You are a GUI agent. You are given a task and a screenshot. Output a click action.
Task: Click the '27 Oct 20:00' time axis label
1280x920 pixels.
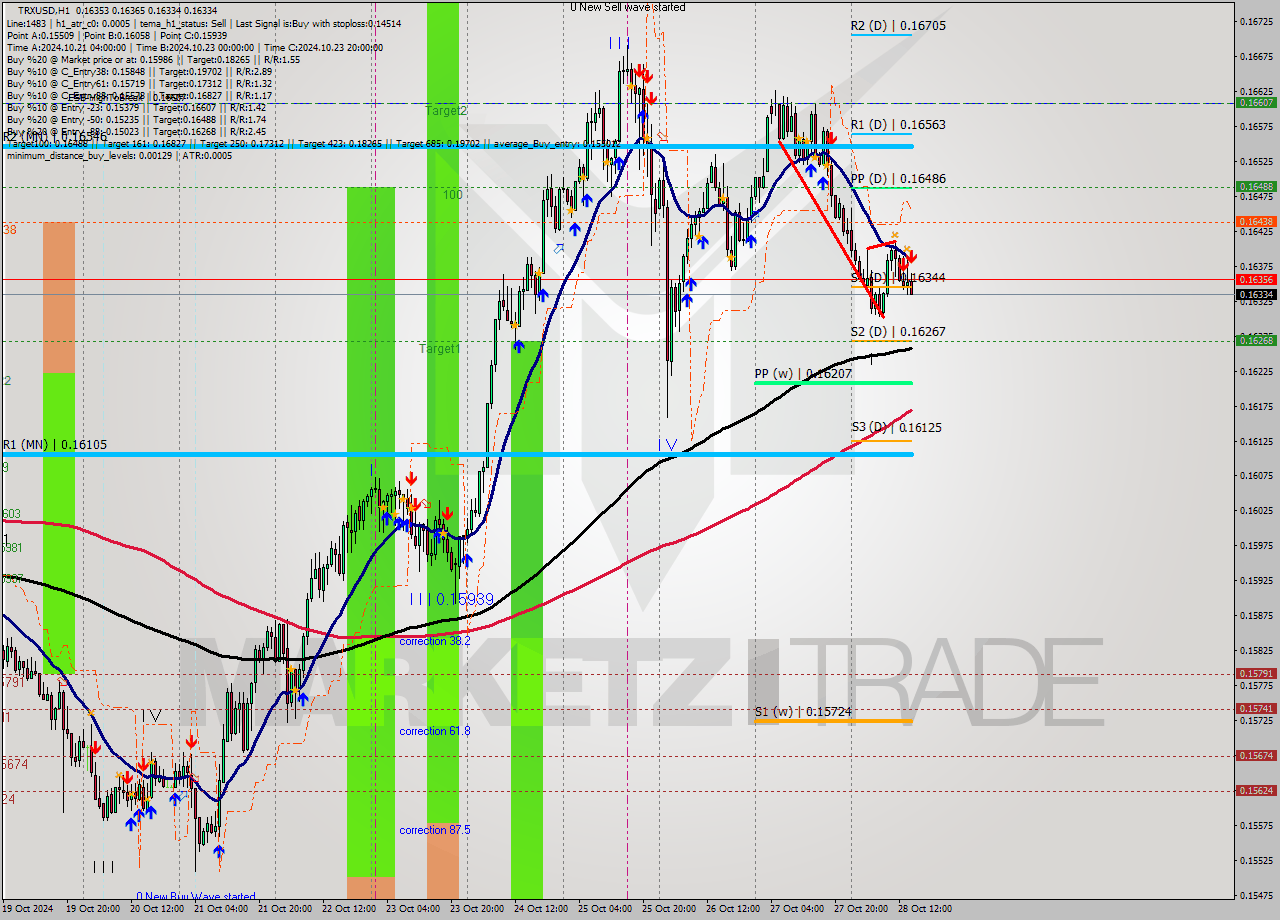(x=861, y=909)
